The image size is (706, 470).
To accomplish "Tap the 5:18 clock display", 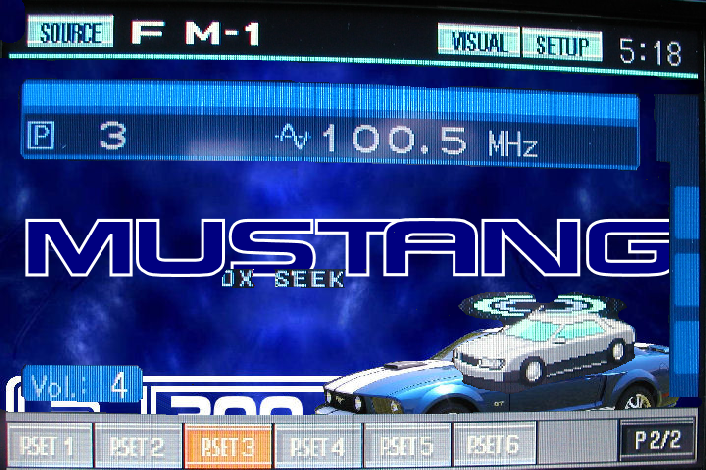I will (649, 51).
